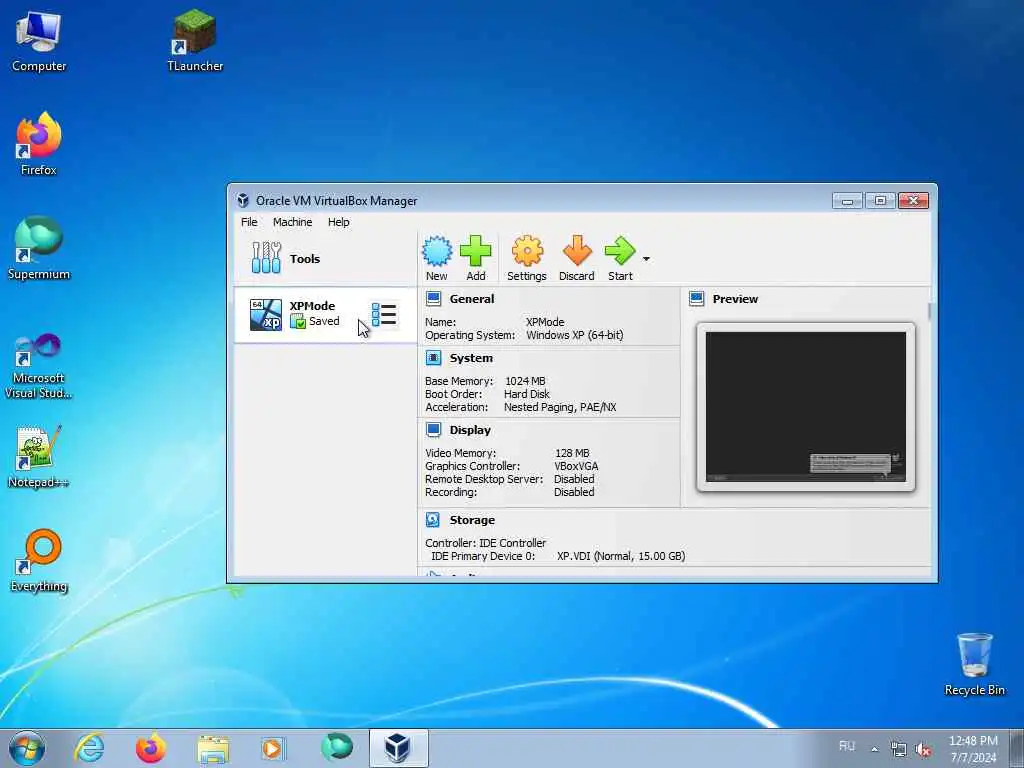1024x768 pixels.
Task: Open the Help menu
Action: (338, 222)
